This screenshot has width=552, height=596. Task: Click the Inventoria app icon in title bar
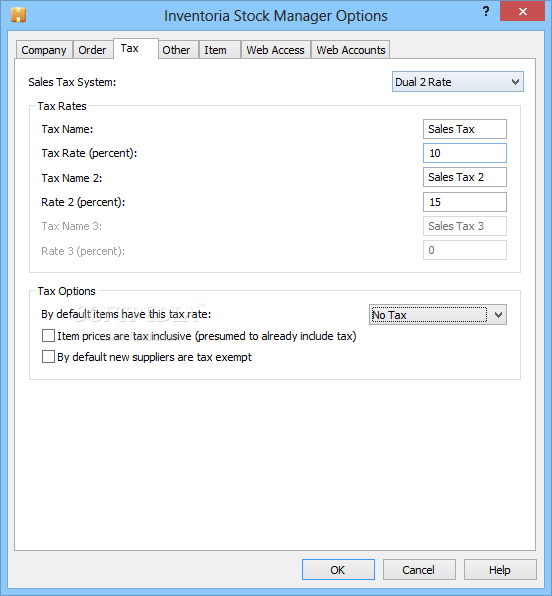tap(18, 15)
